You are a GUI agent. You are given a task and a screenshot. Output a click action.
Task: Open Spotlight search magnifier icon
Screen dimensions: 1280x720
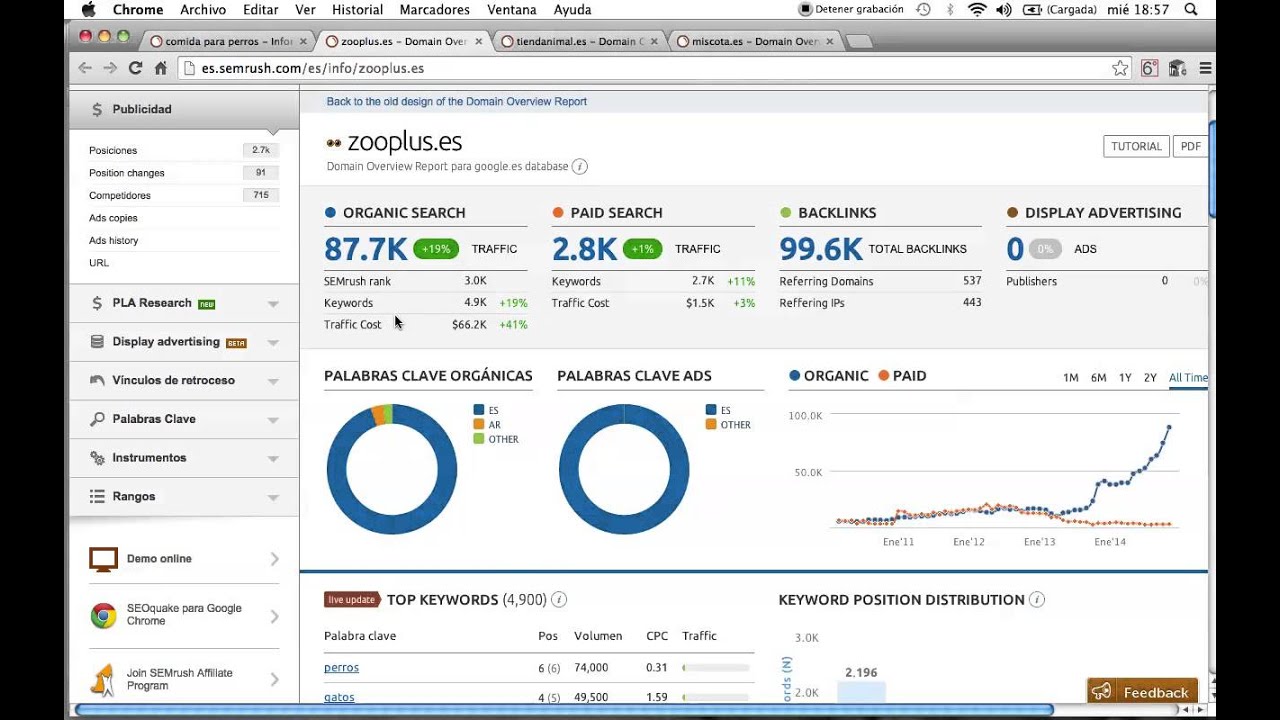1190,9
